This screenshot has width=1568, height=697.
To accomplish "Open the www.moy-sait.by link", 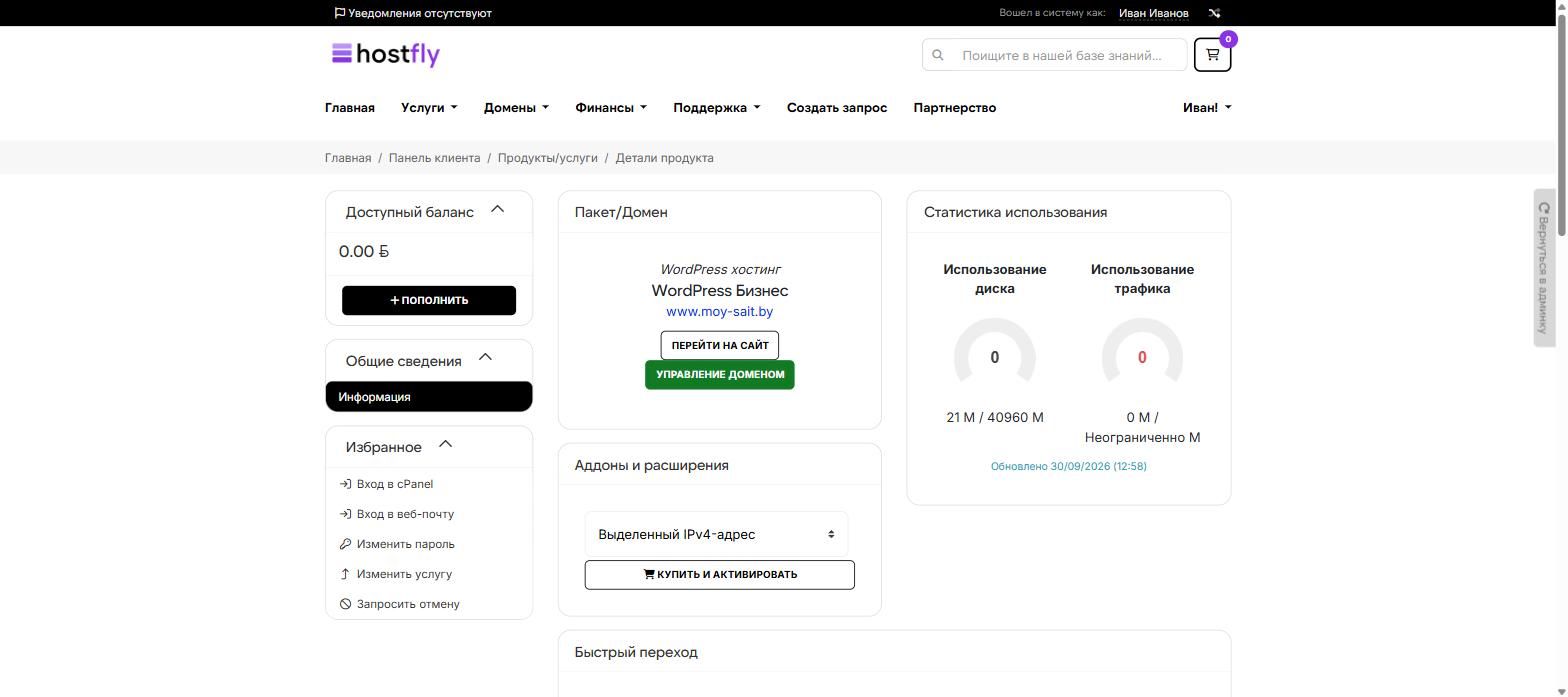I will tap(720, 312).
